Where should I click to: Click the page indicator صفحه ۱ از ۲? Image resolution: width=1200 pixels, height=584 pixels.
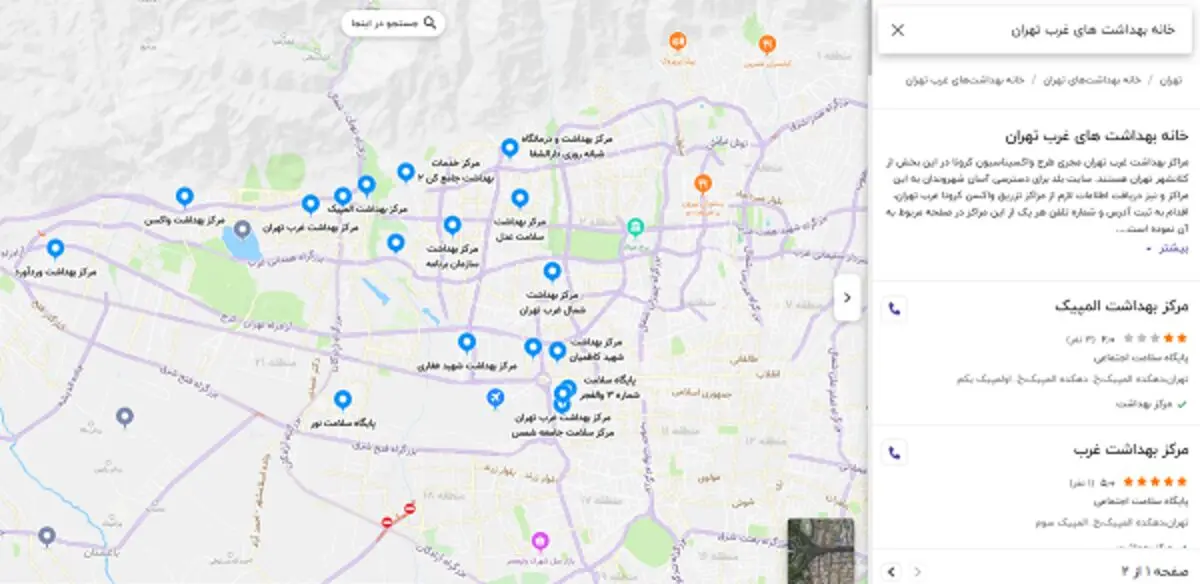pos(1156,570)
